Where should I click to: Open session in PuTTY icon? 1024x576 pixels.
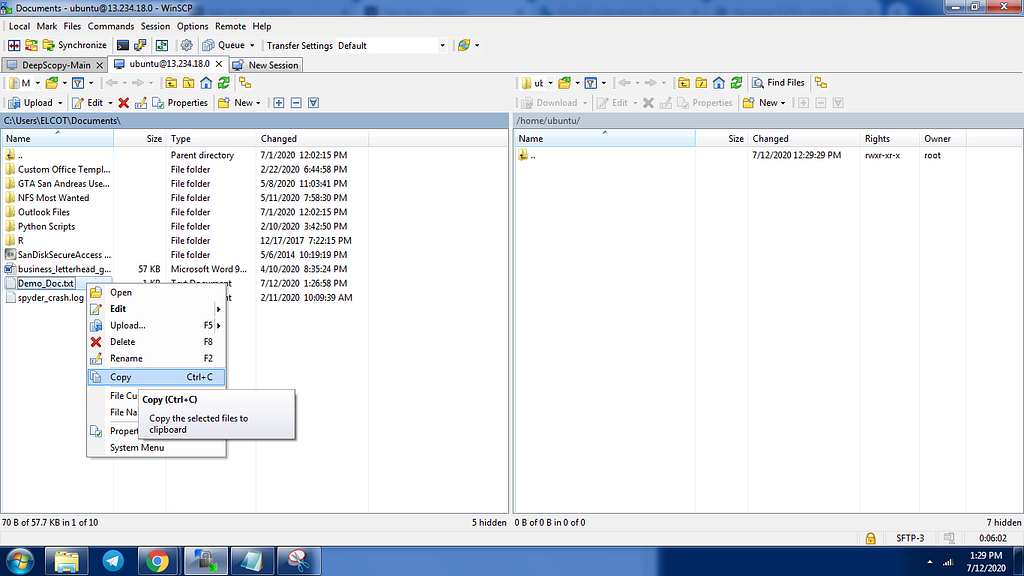coord(140,45)
